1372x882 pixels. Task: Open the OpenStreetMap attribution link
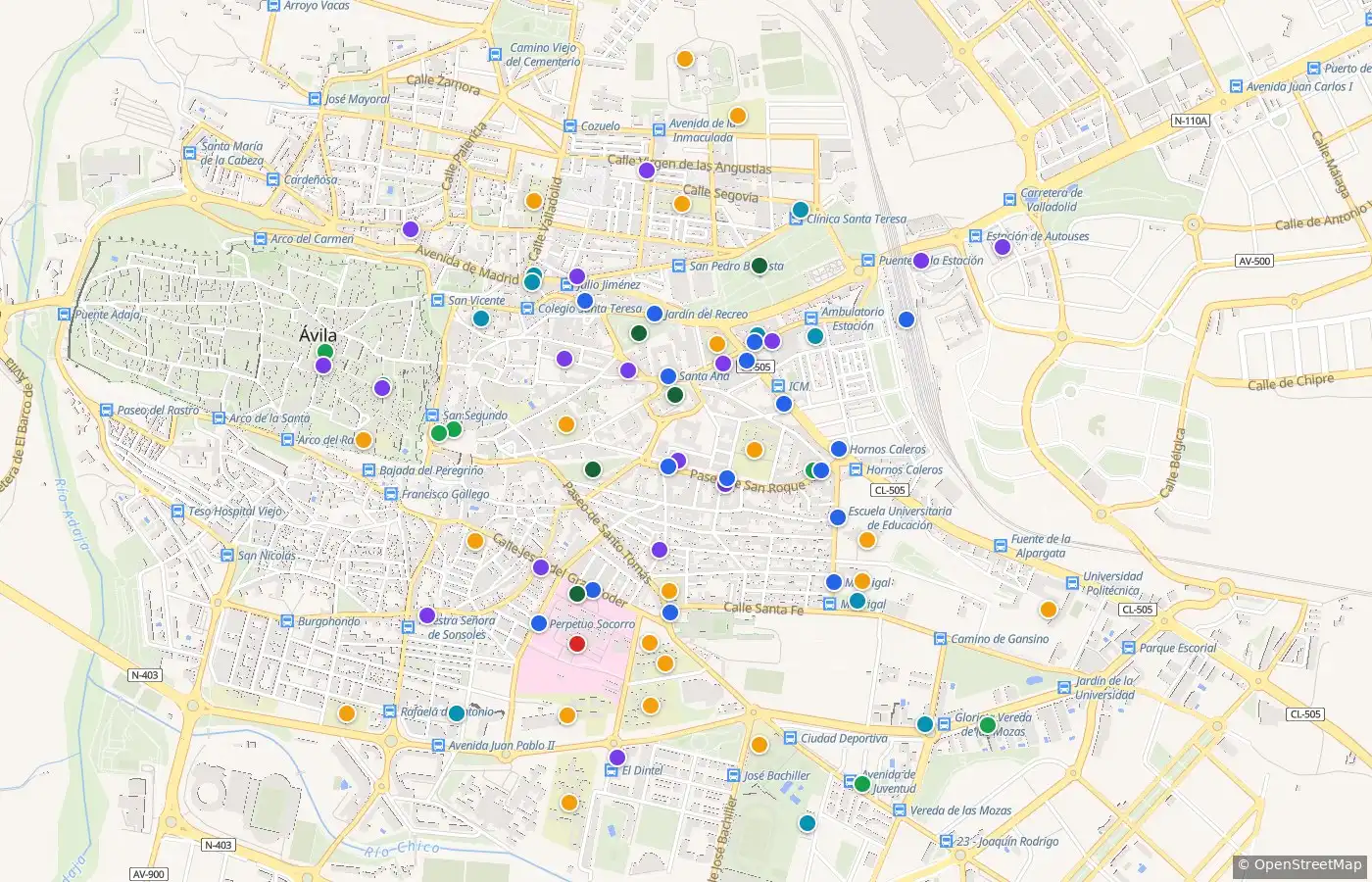click(1299, 864)
